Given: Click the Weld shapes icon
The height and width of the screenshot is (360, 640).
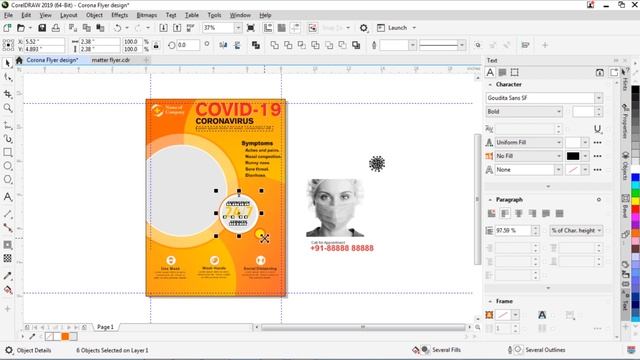Looking at the screenshot, I should [275, 45].
